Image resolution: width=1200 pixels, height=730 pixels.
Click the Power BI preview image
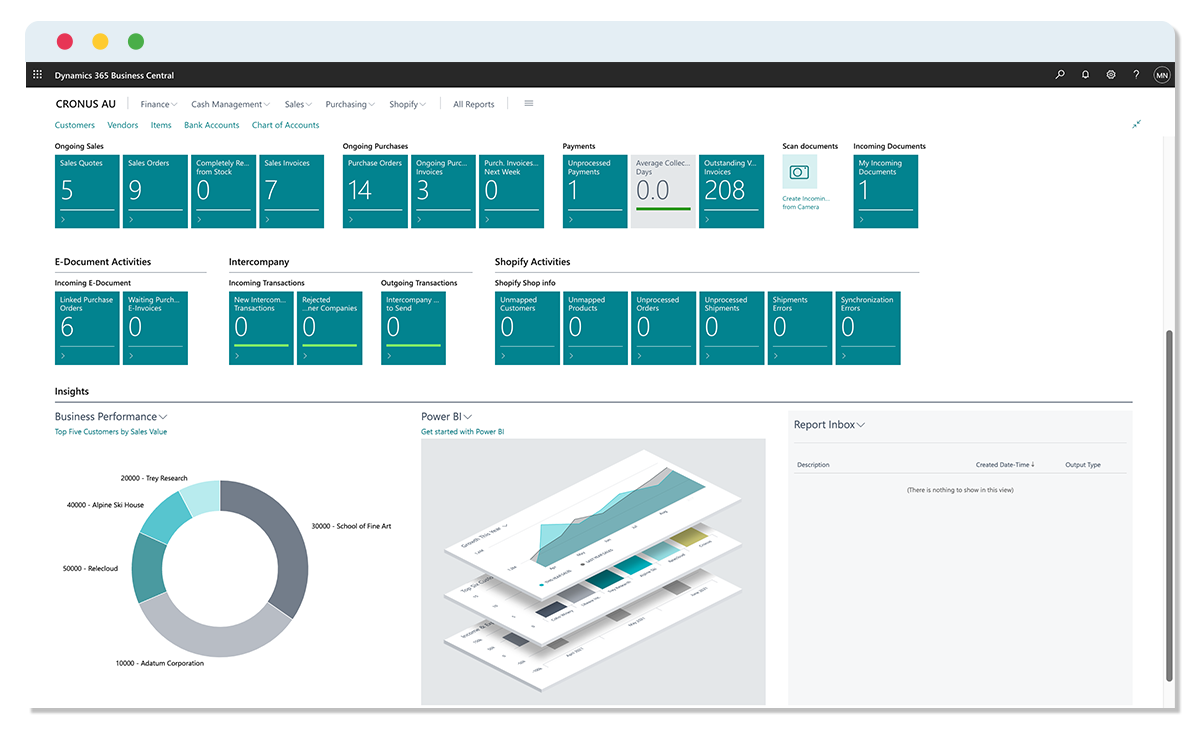tap(593, 572)
